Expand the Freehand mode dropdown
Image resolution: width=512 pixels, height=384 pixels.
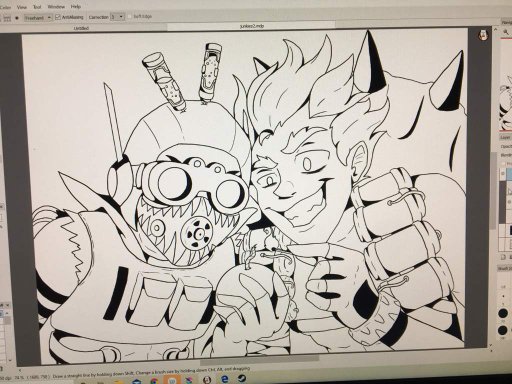38,17
